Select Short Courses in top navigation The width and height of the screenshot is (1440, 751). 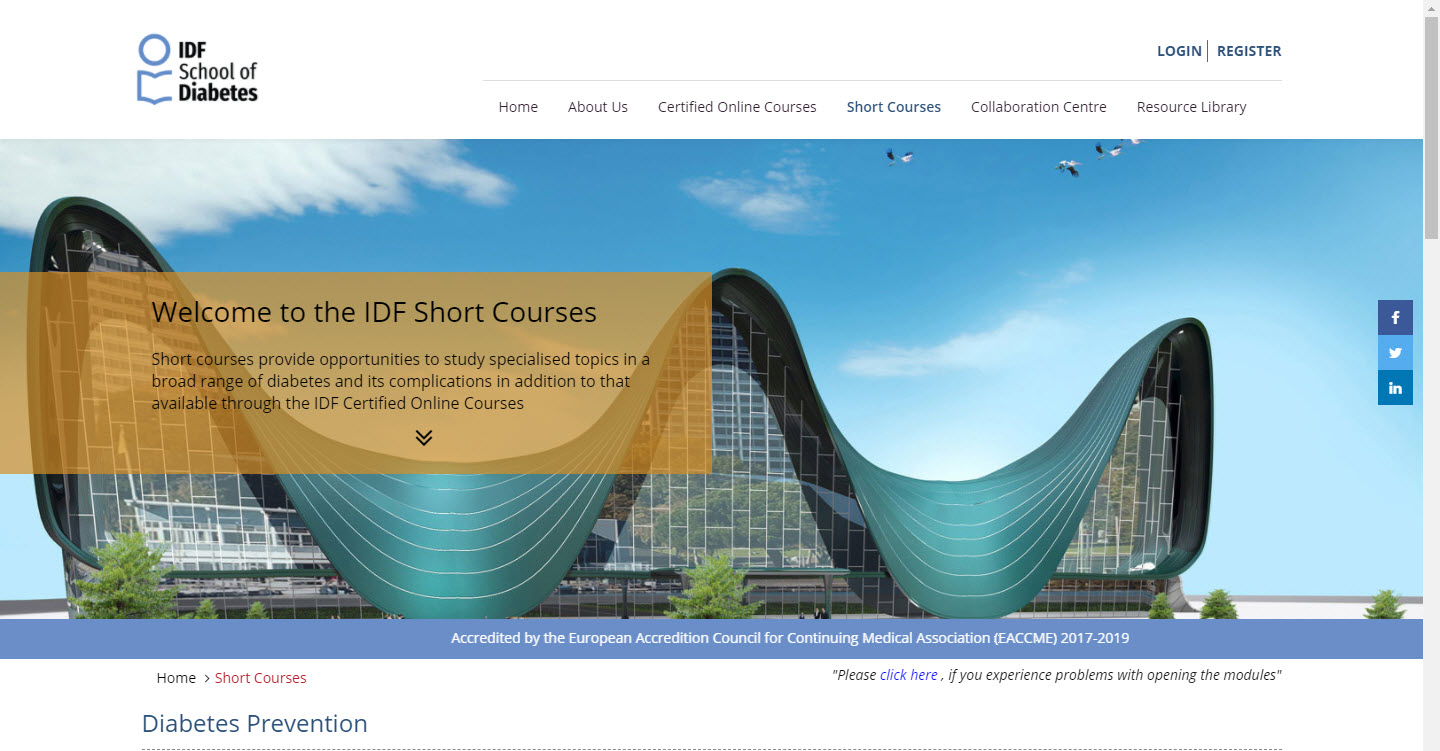tap(893, 107)
